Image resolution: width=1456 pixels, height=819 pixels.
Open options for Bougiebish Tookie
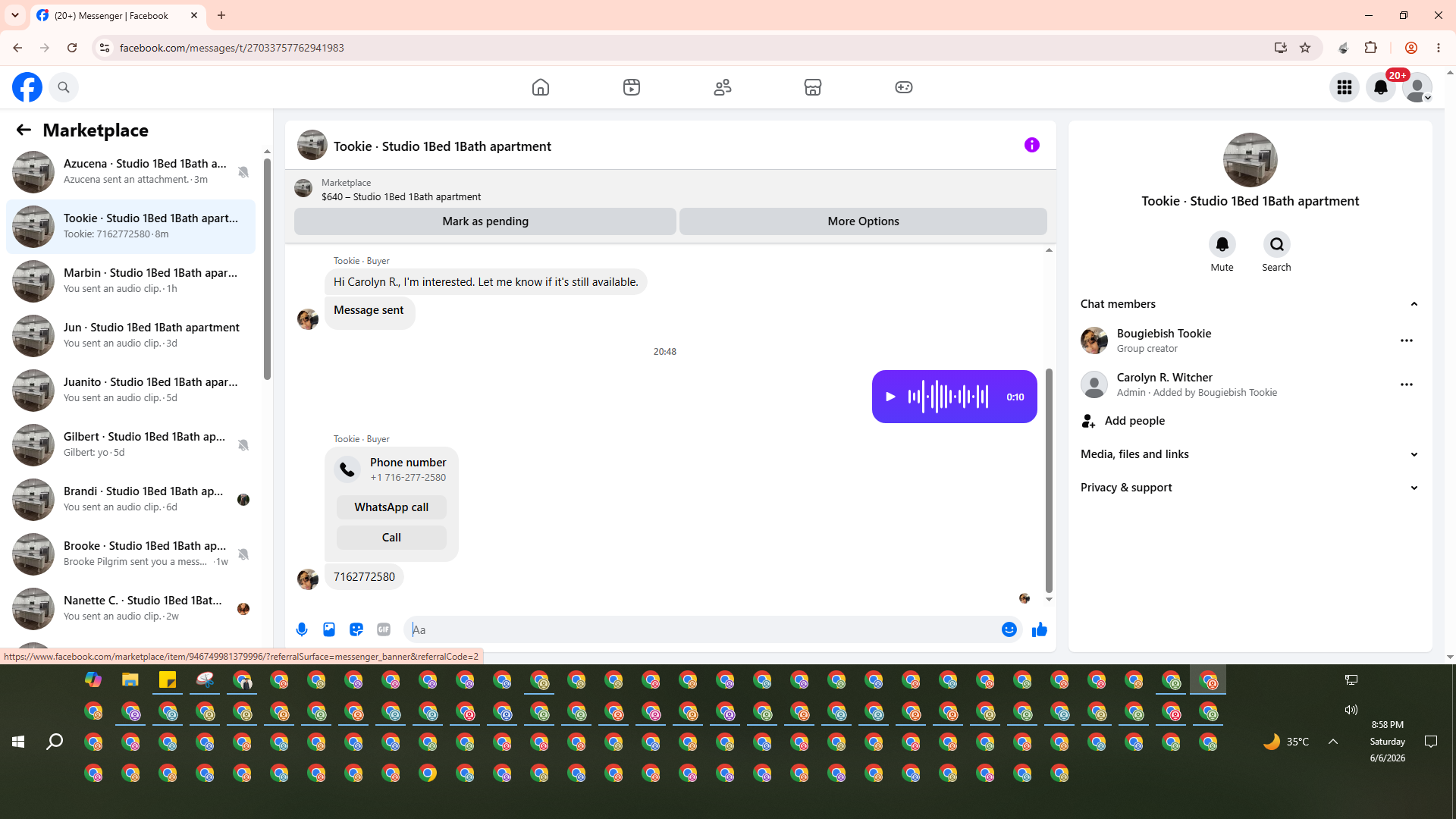click(1407, 340)
